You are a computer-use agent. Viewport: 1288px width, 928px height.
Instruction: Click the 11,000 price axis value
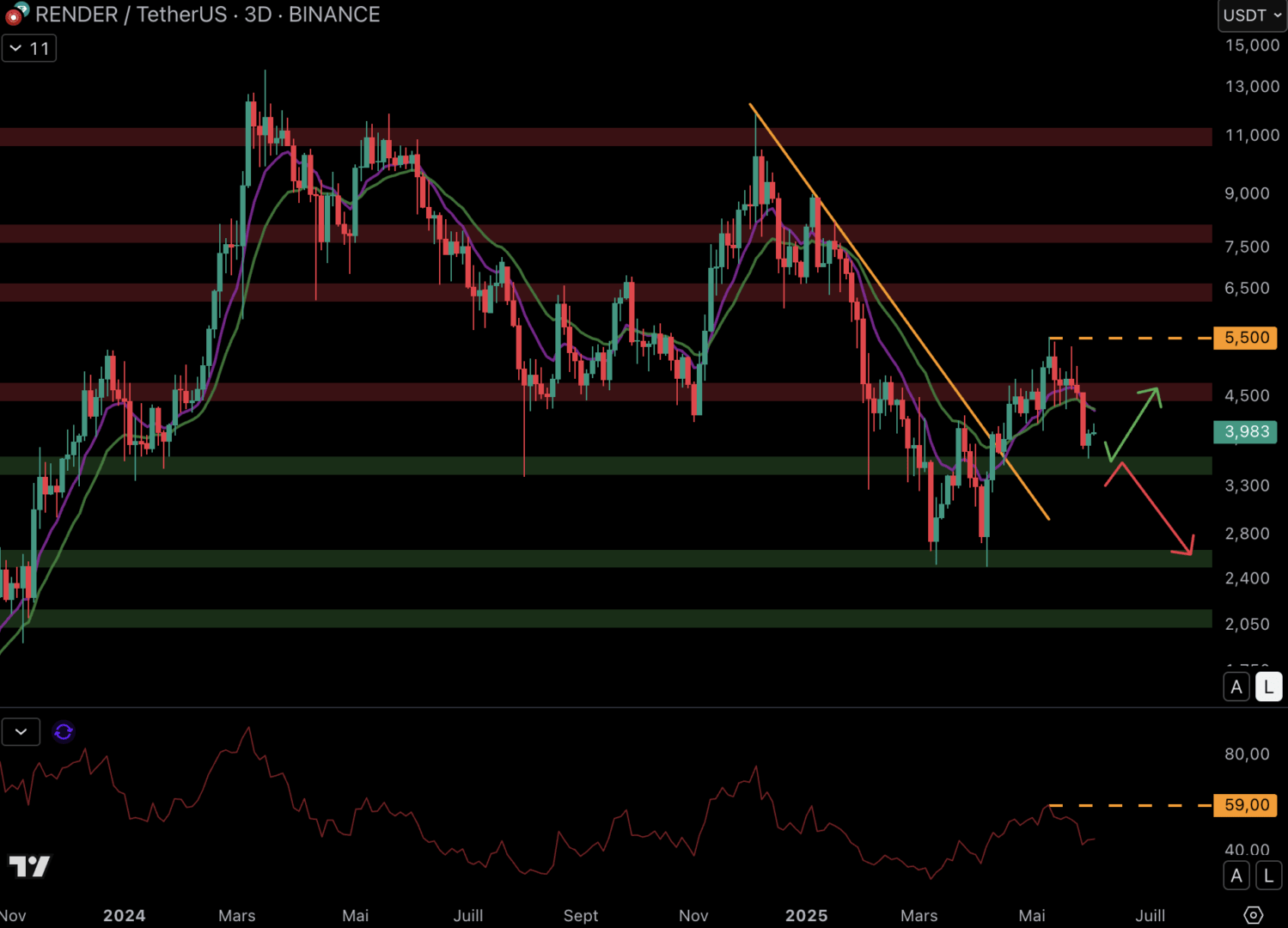point(1252,135)
